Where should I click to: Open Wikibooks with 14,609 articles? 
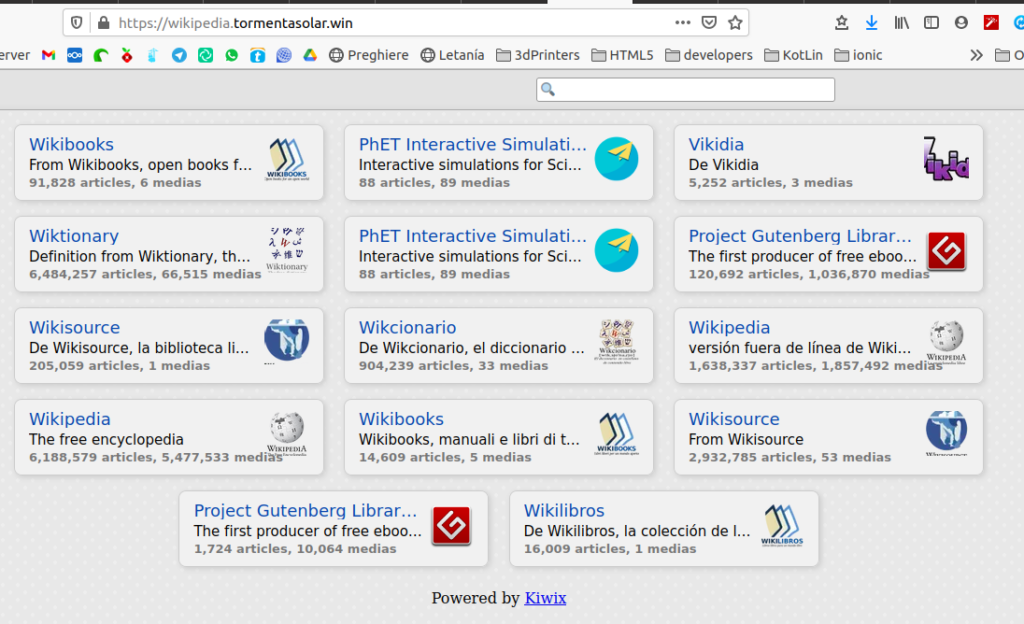498,437
